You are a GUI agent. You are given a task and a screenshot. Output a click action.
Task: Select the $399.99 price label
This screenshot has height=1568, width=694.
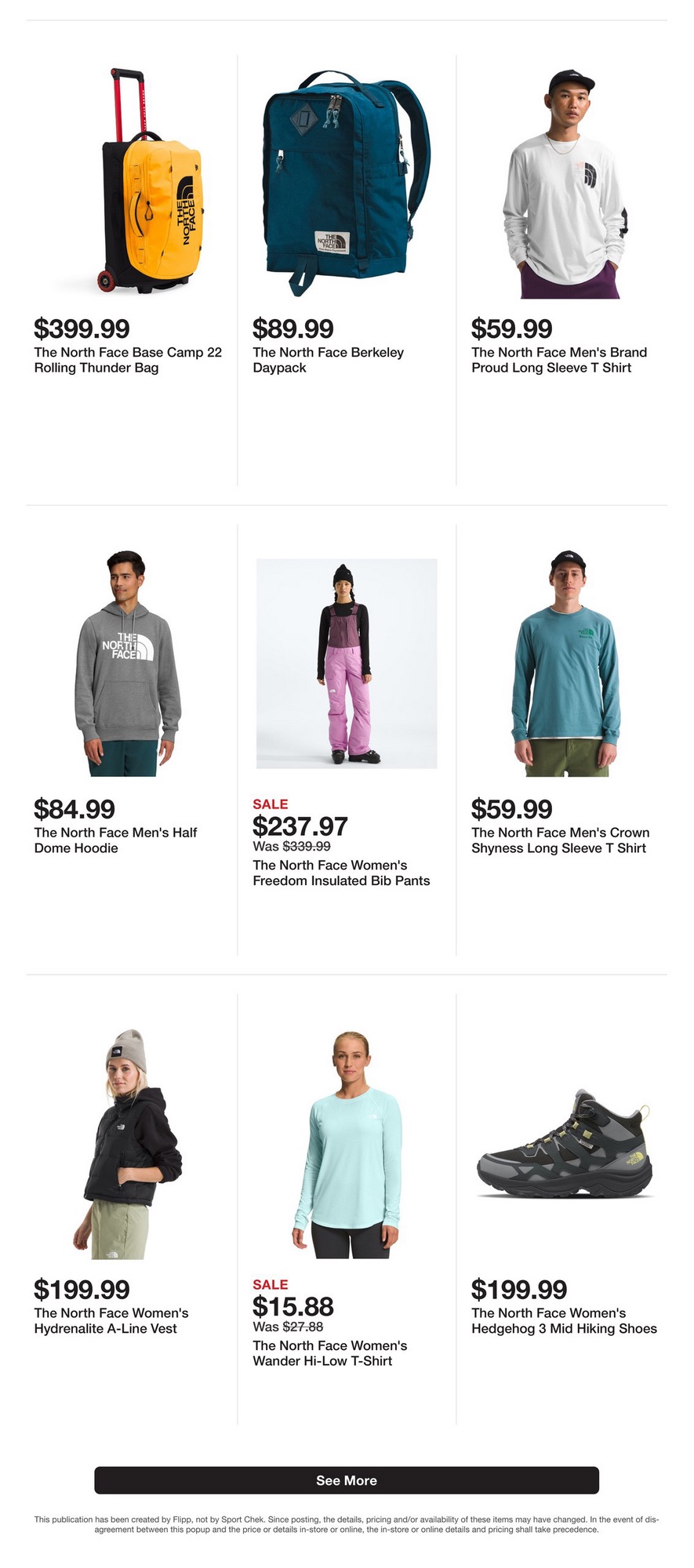tap(82, 328)
